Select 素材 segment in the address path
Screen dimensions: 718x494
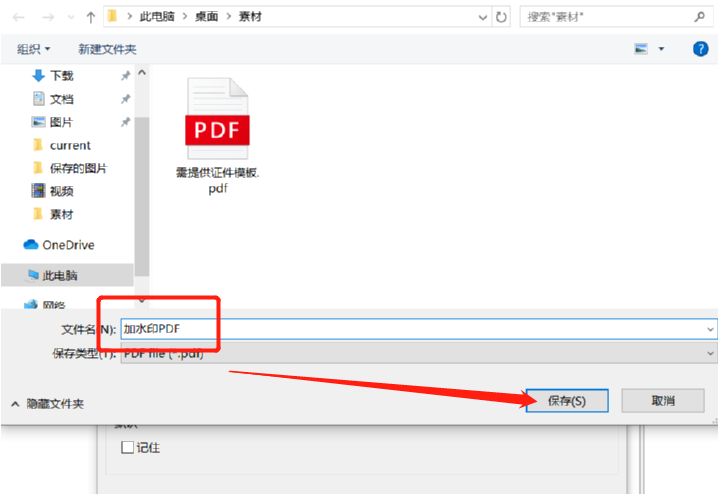250,16
